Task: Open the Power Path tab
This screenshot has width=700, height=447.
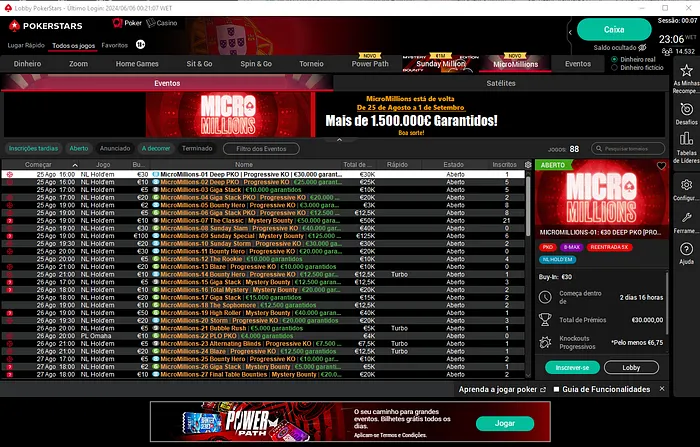Action: click(x=370, y=64)
